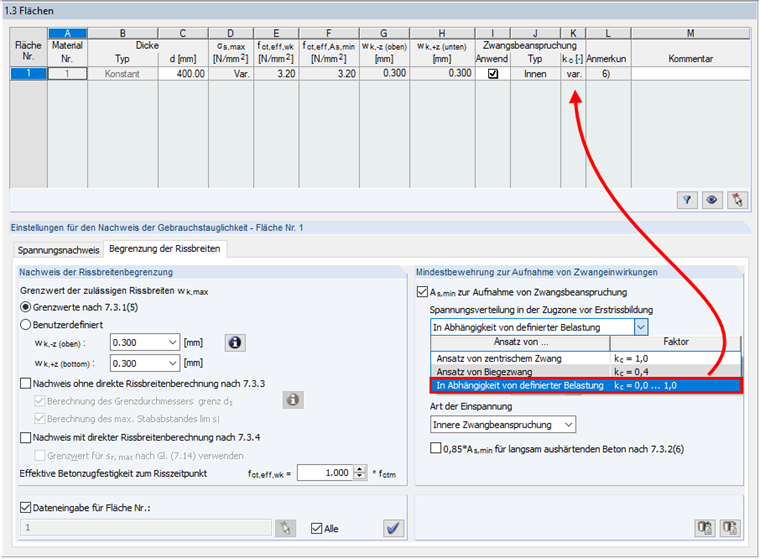The height and width of the screenshot is (559, 760).
Task: Open info button beside wk,-z (oben)
Action: (235, 343)
